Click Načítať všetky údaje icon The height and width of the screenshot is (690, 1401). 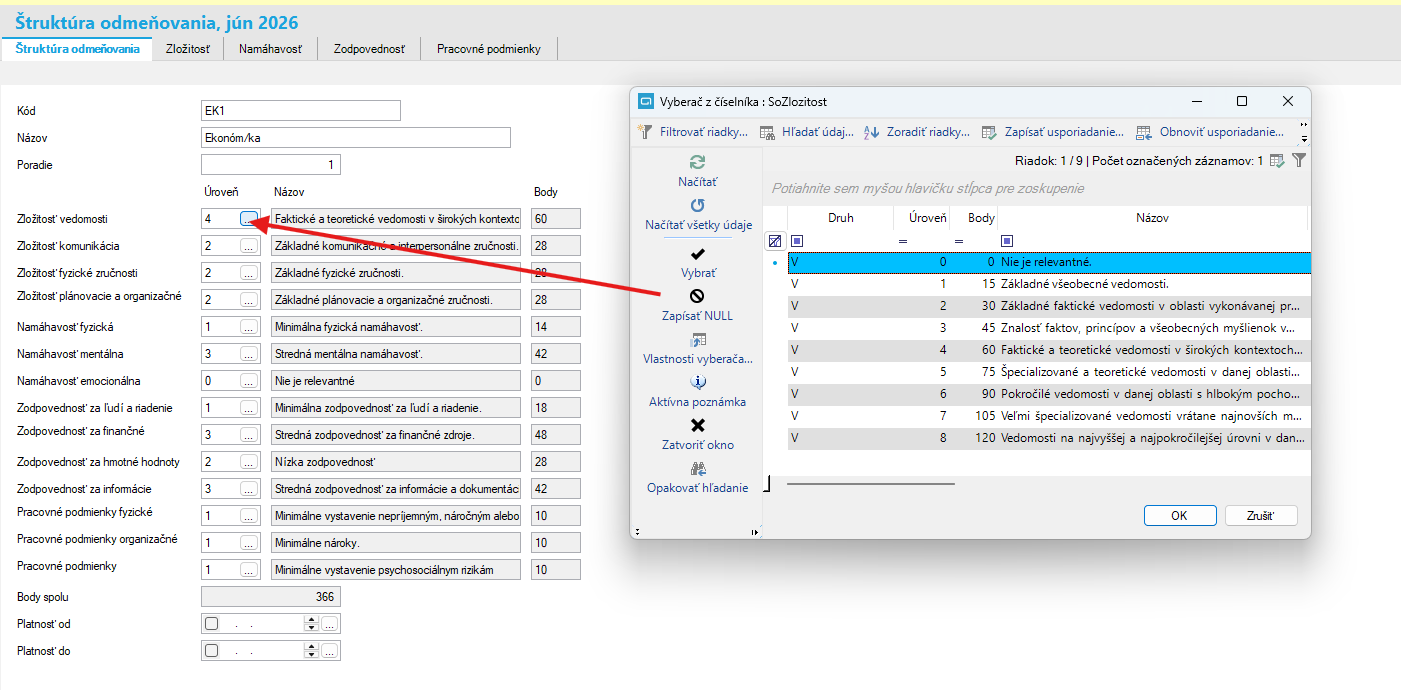(698, 205)
